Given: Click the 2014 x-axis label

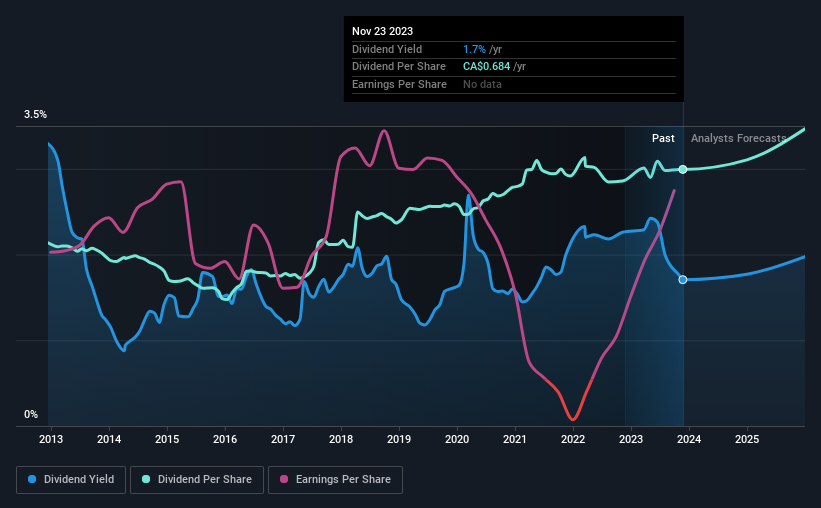Looking at the screenshot, I should (109, 439).
